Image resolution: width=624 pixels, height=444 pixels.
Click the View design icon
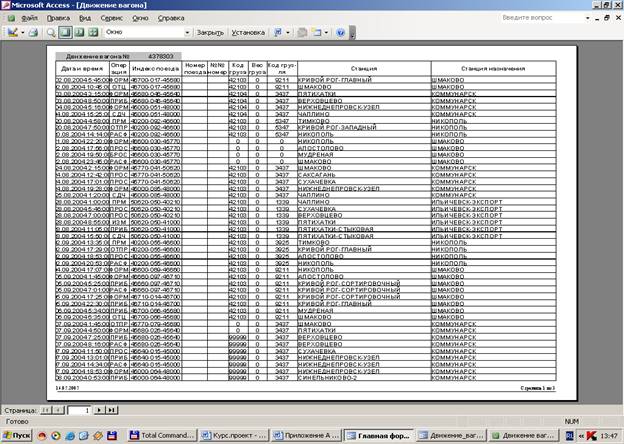pyautogui.click(x=11, y=33)
